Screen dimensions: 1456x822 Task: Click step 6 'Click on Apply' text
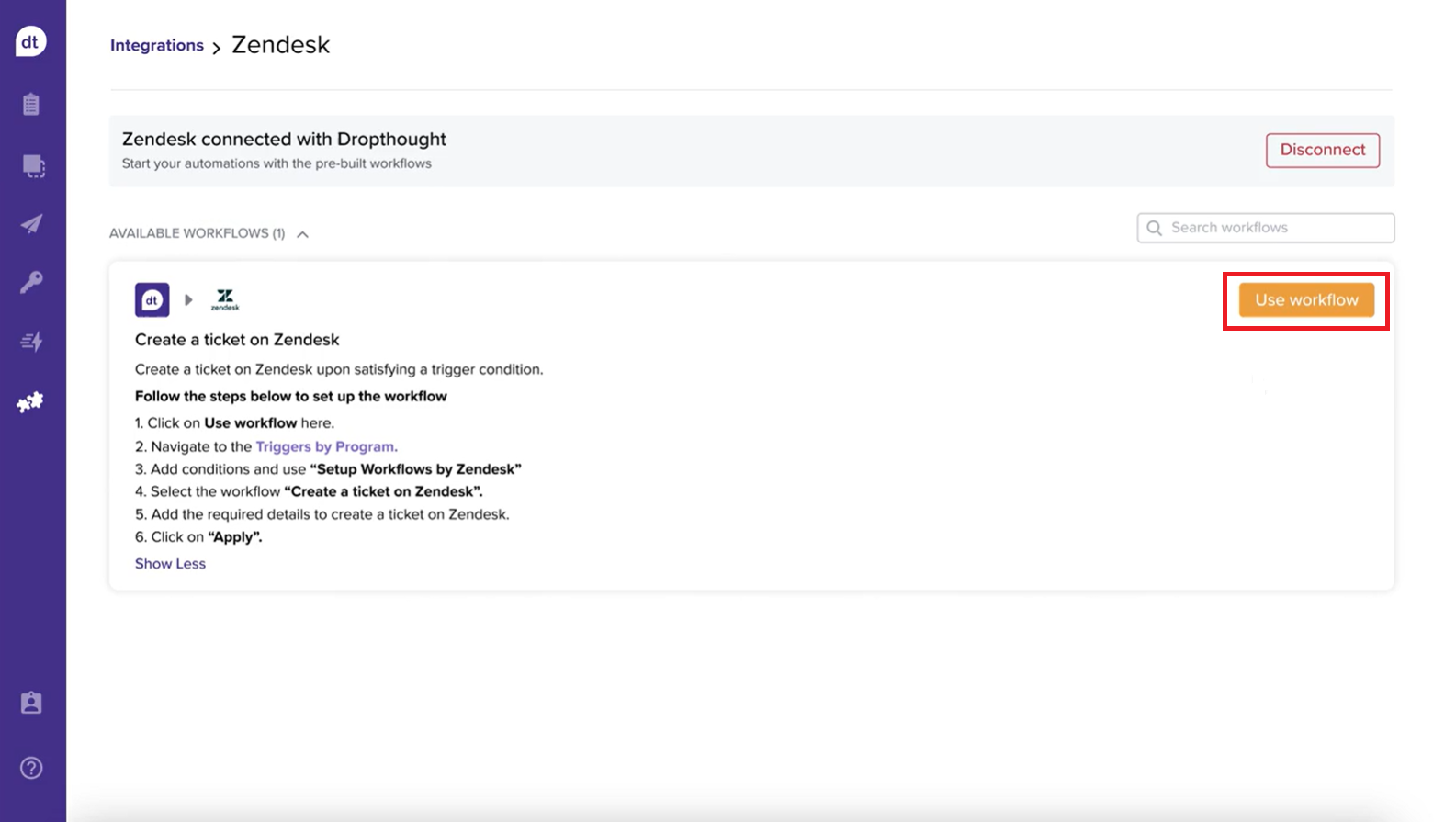click(198, 537)
